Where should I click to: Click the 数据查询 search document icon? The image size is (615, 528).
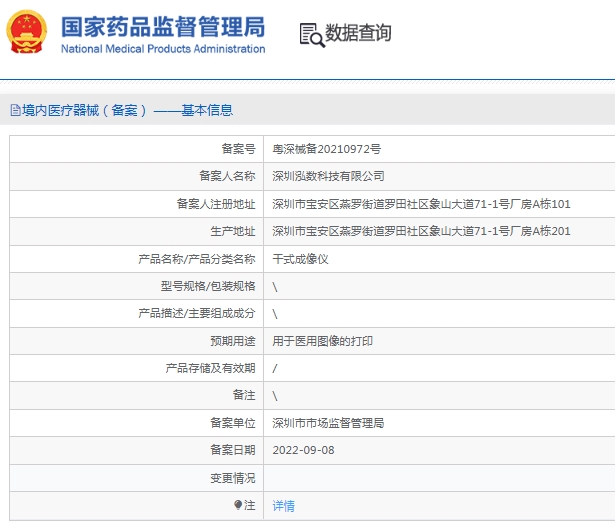pyautogui.click(x=312, y=35)
